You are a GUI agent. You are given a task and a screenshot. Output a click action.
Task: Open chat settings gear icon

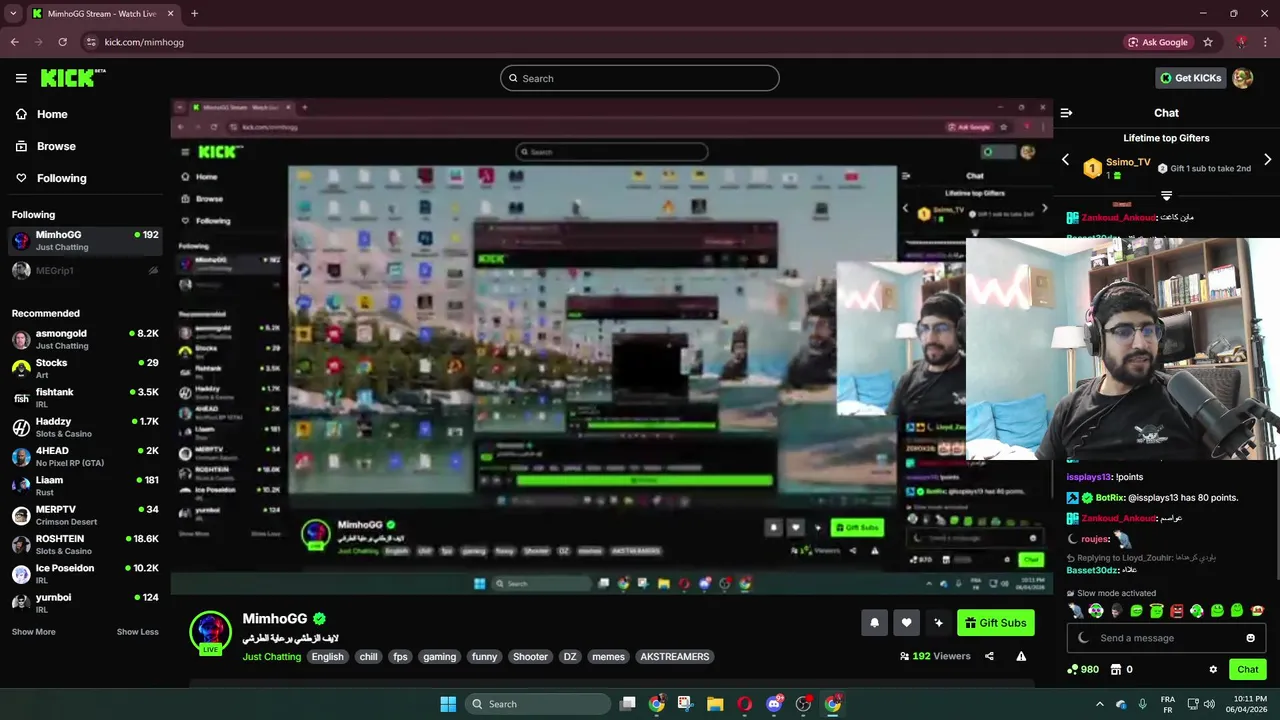1213,670
